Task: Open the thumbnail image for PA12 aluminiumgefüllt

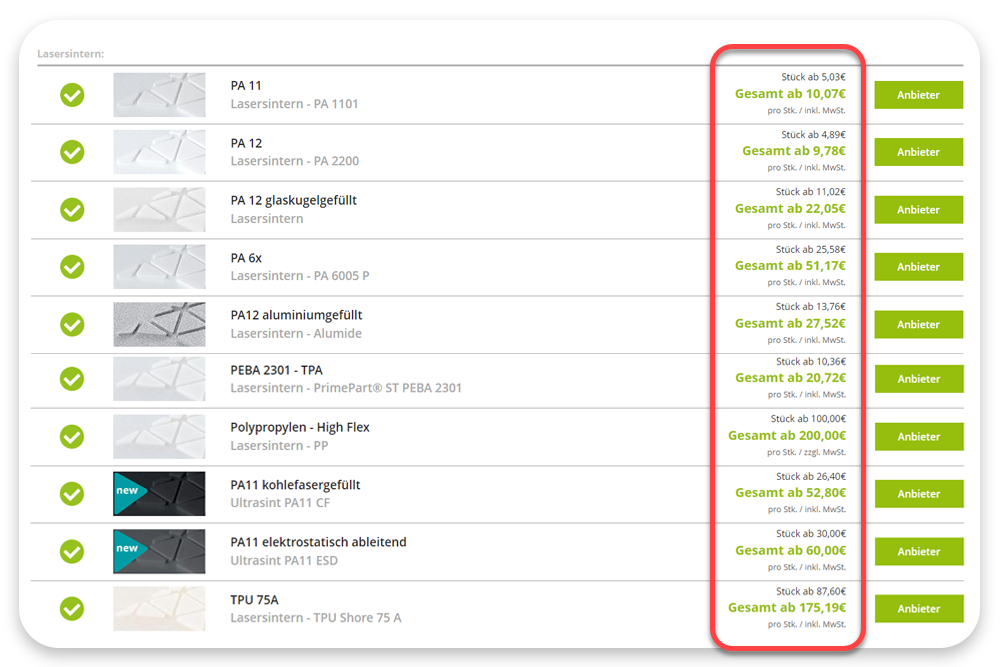Action: [159, 324]
